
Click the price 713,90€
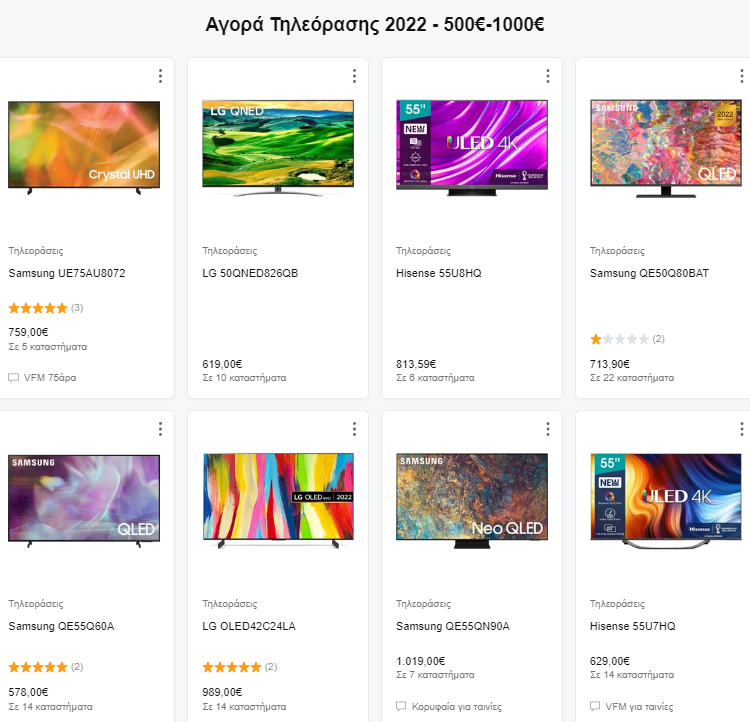(610, 364)
